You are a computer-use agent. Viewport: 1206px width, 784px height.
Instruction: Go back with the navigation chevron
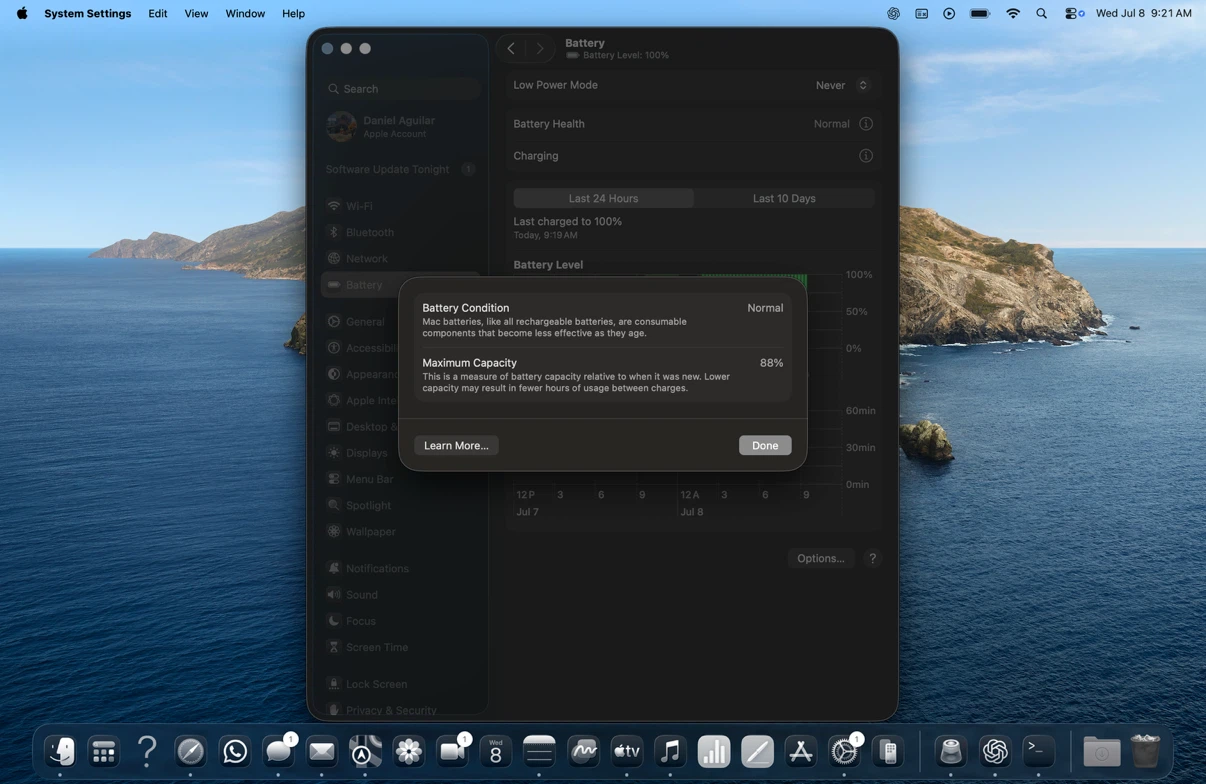[511, 48]
